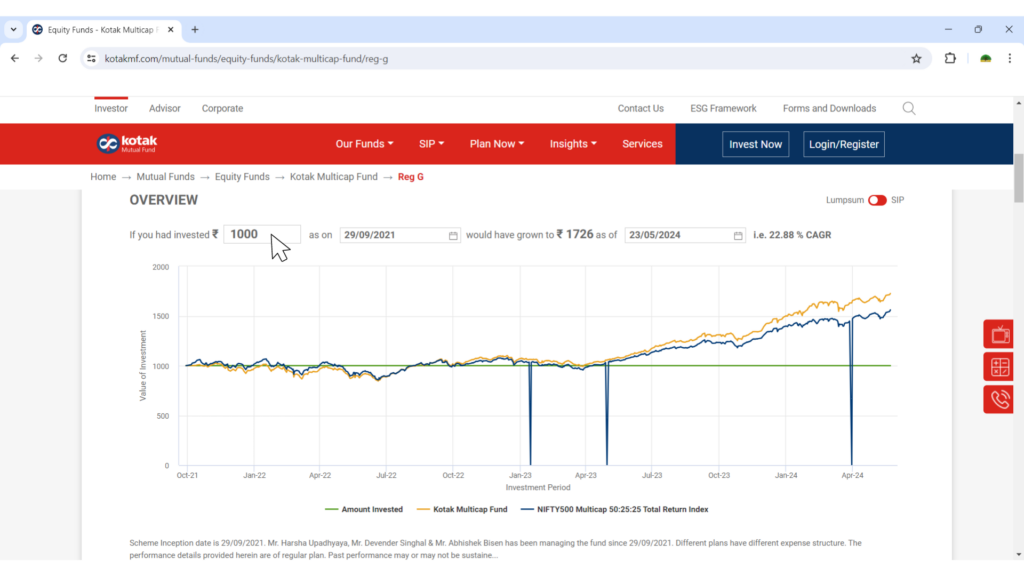
Task: Expand the SIP dropdown menu
Action: [431, 144]
